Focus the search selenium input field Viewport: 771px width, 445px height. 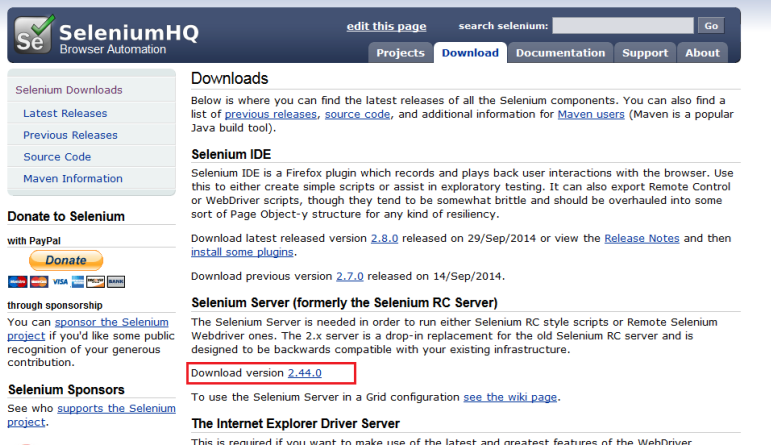623,26
